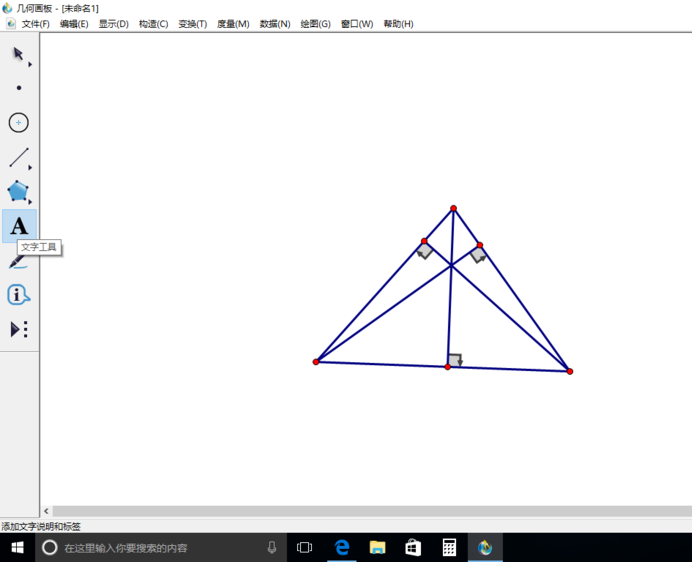The image size is (692, 562).
Task: Open Microsoft Store from the taskbar
Action: pyautogui.click(x=413, y=548)
